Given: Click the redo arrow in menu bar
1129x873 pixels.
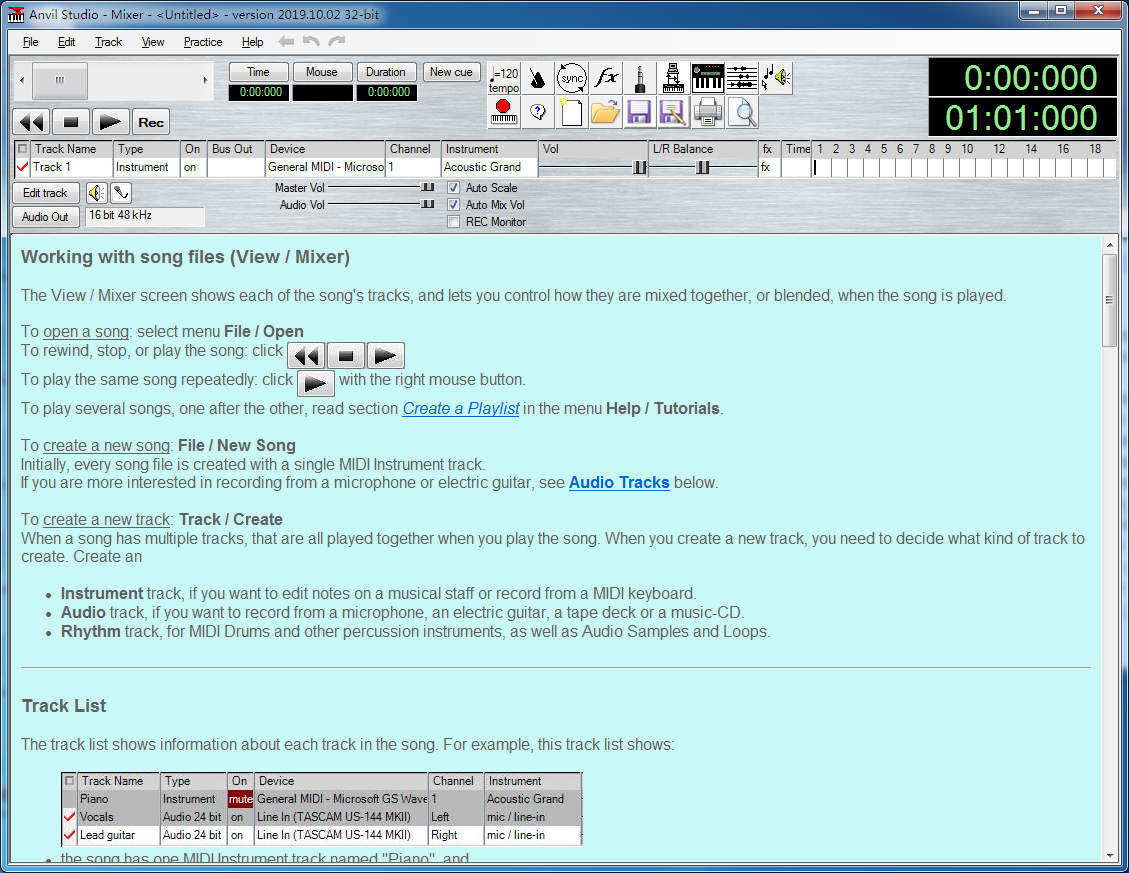Looking at the screenshot, I should coord(337,42).
